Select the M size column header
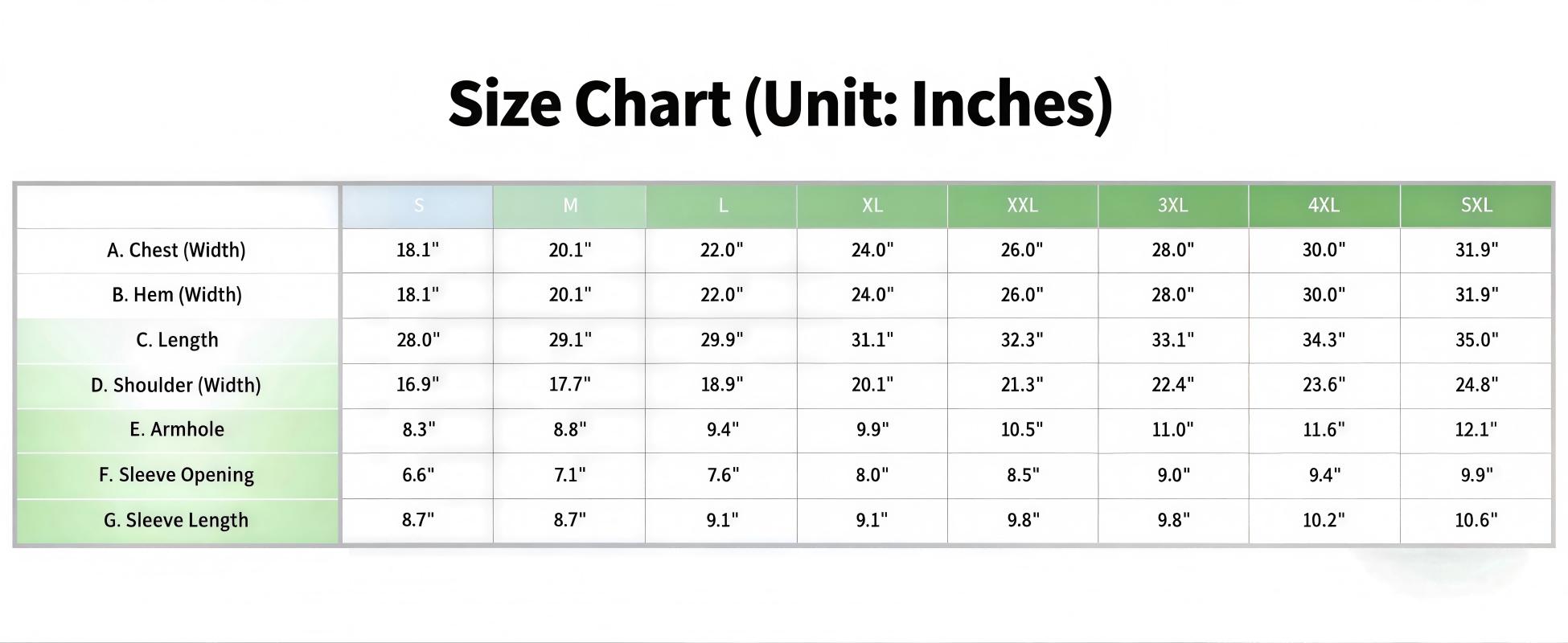Viewport: 1568px width, 643px height. pyautogui.click(x=570, y=206)
